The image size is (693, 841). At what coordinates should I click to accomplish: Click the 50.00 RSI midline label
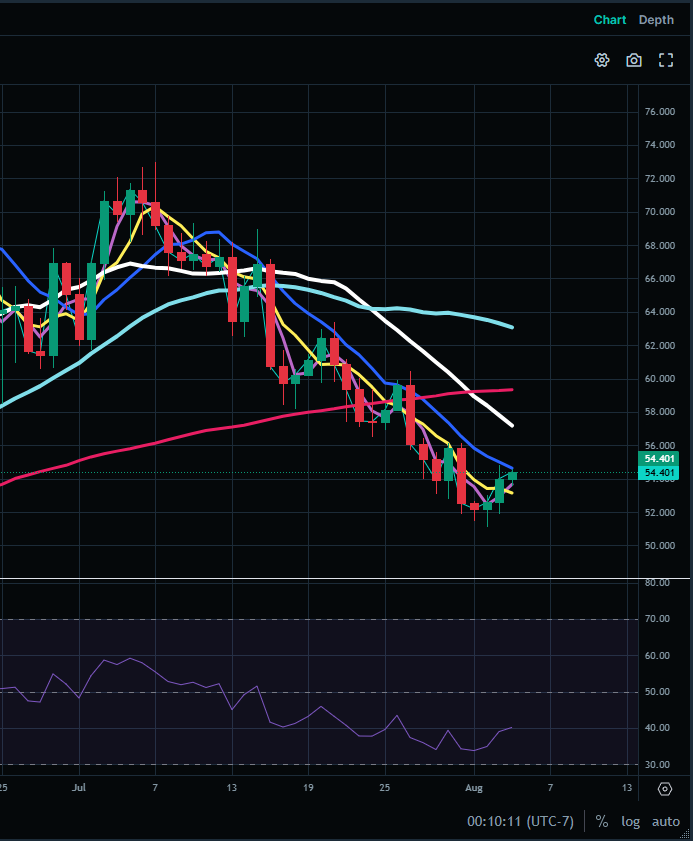point(657,691)
